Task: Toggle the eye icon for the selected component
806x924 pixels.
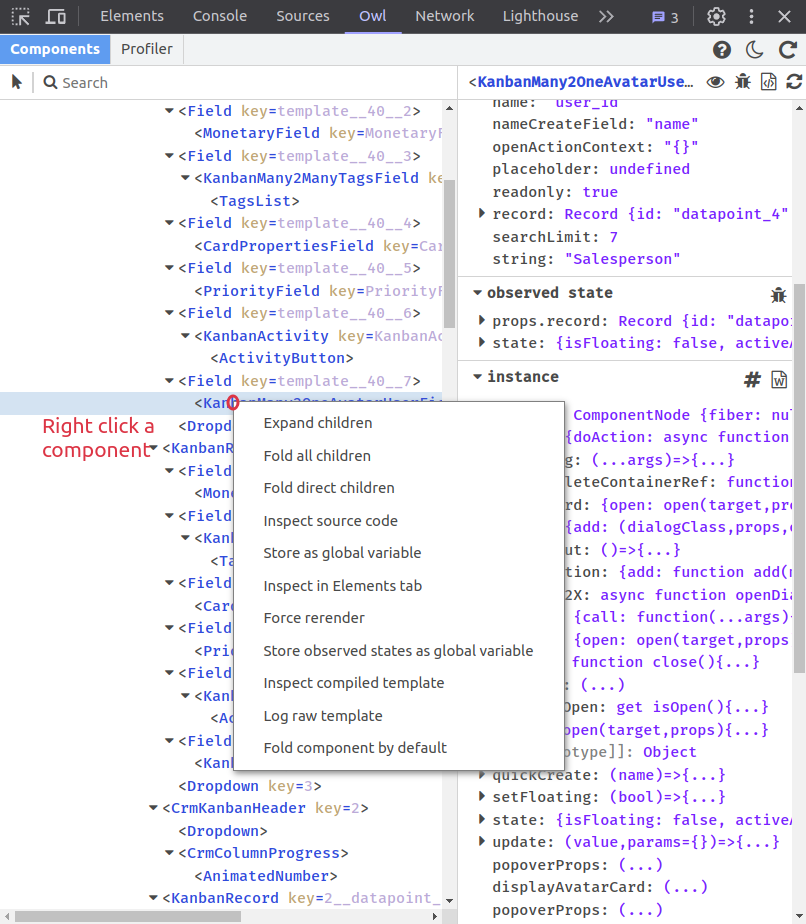Action: [x=715, y=82]
